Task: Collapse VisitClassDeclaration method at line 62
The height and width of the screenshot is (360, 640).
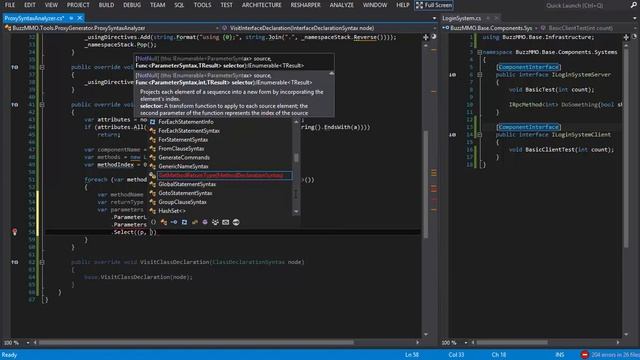Action: (x=42, y=262)
